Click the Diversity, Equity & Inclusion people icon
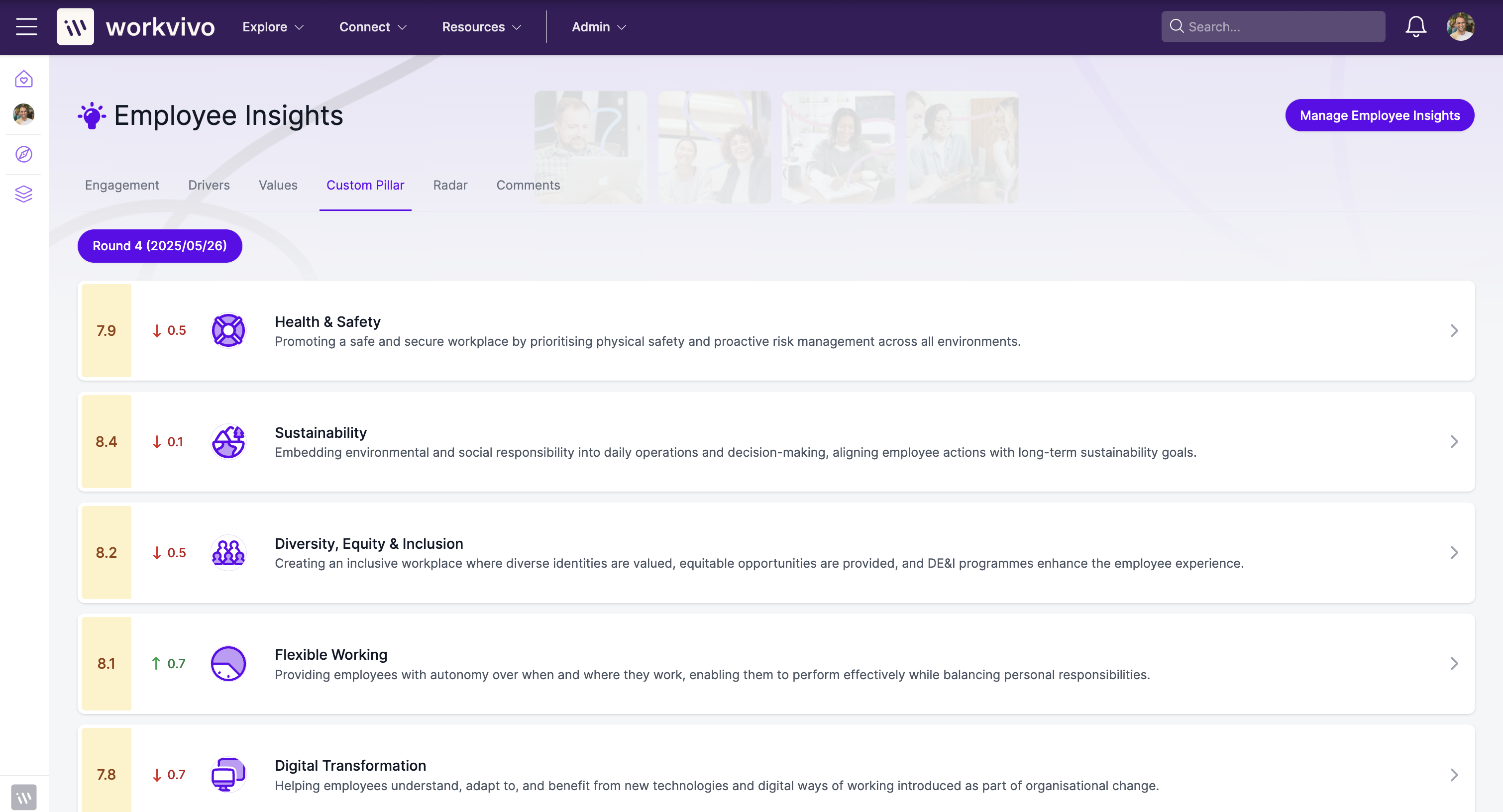1503x812 pixels. (228, 552)
